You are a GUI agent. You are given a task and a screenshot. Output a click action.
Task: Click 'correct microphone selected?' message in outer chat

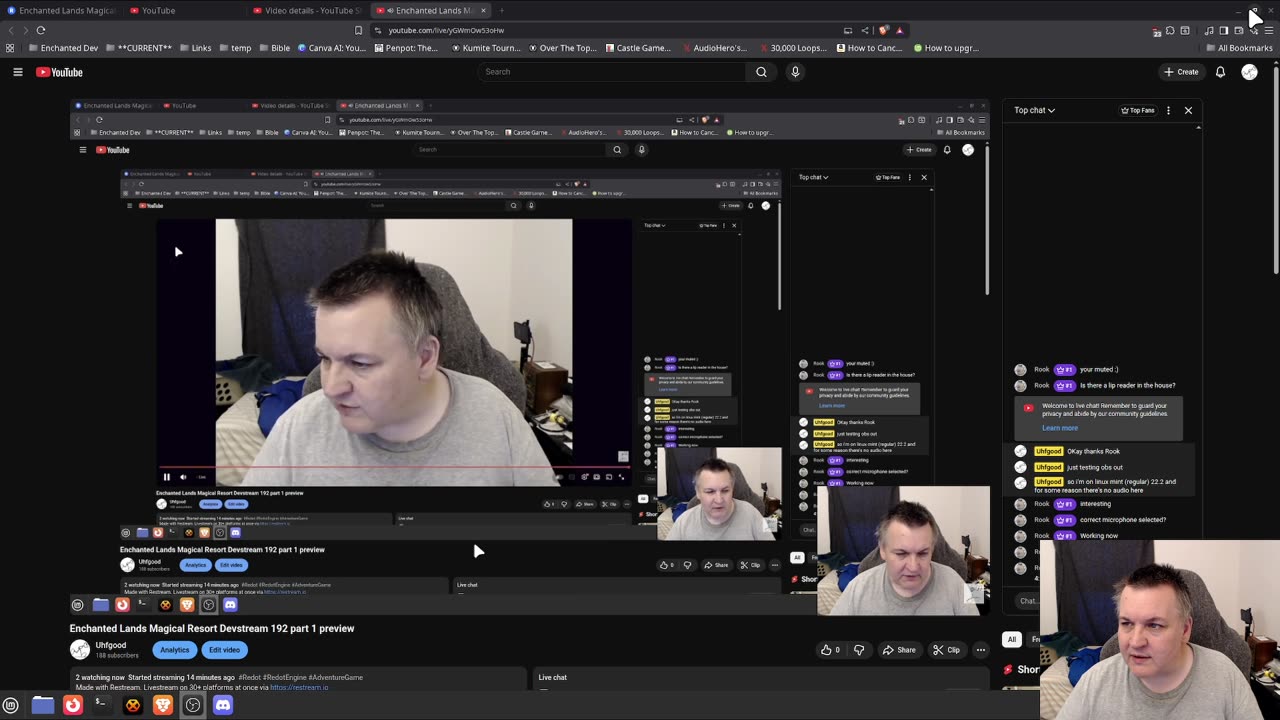[1122, 520]
